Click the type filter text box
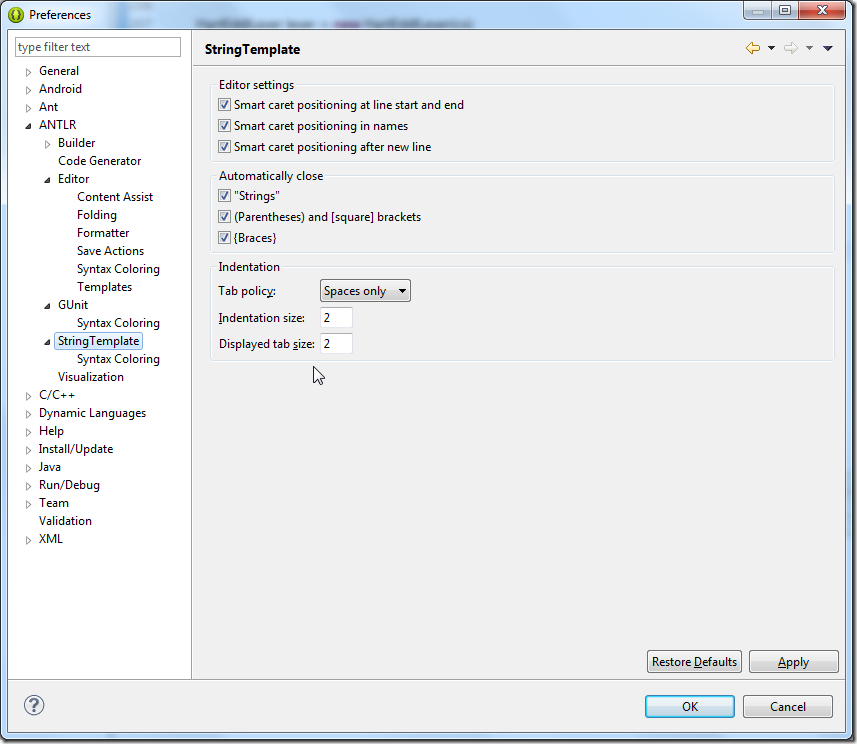Viewport: 857px width, 744px height. [98, 47]
